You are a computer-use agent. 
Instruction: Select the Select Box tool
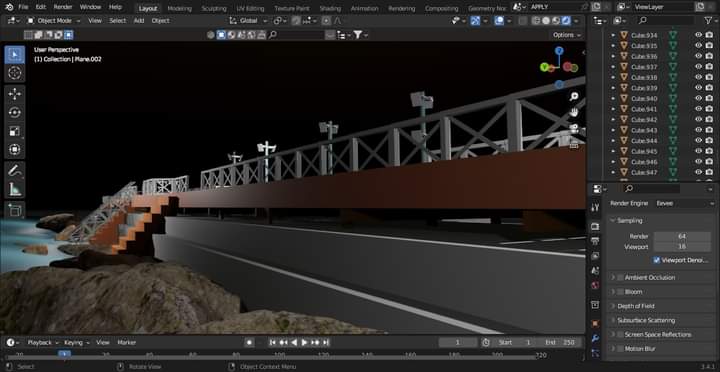point(15,55)
